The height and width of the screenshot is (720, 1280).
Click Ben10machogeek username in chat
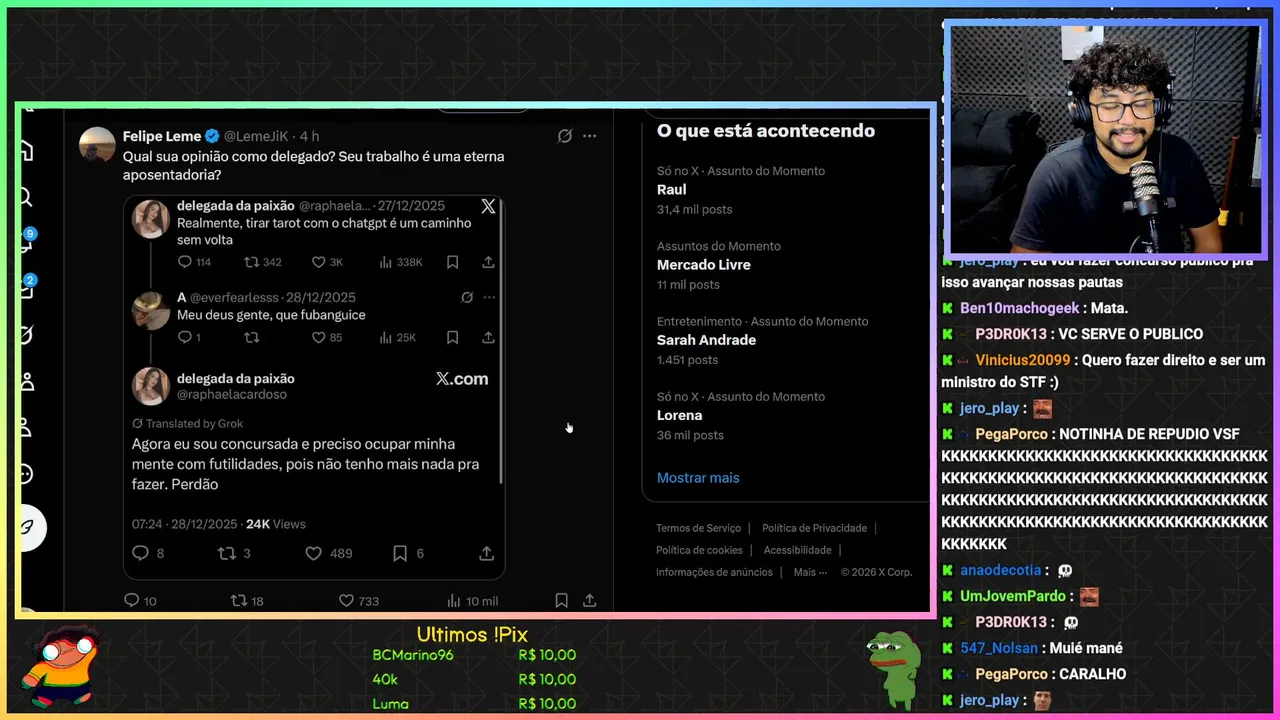(x=1019, y=308)
